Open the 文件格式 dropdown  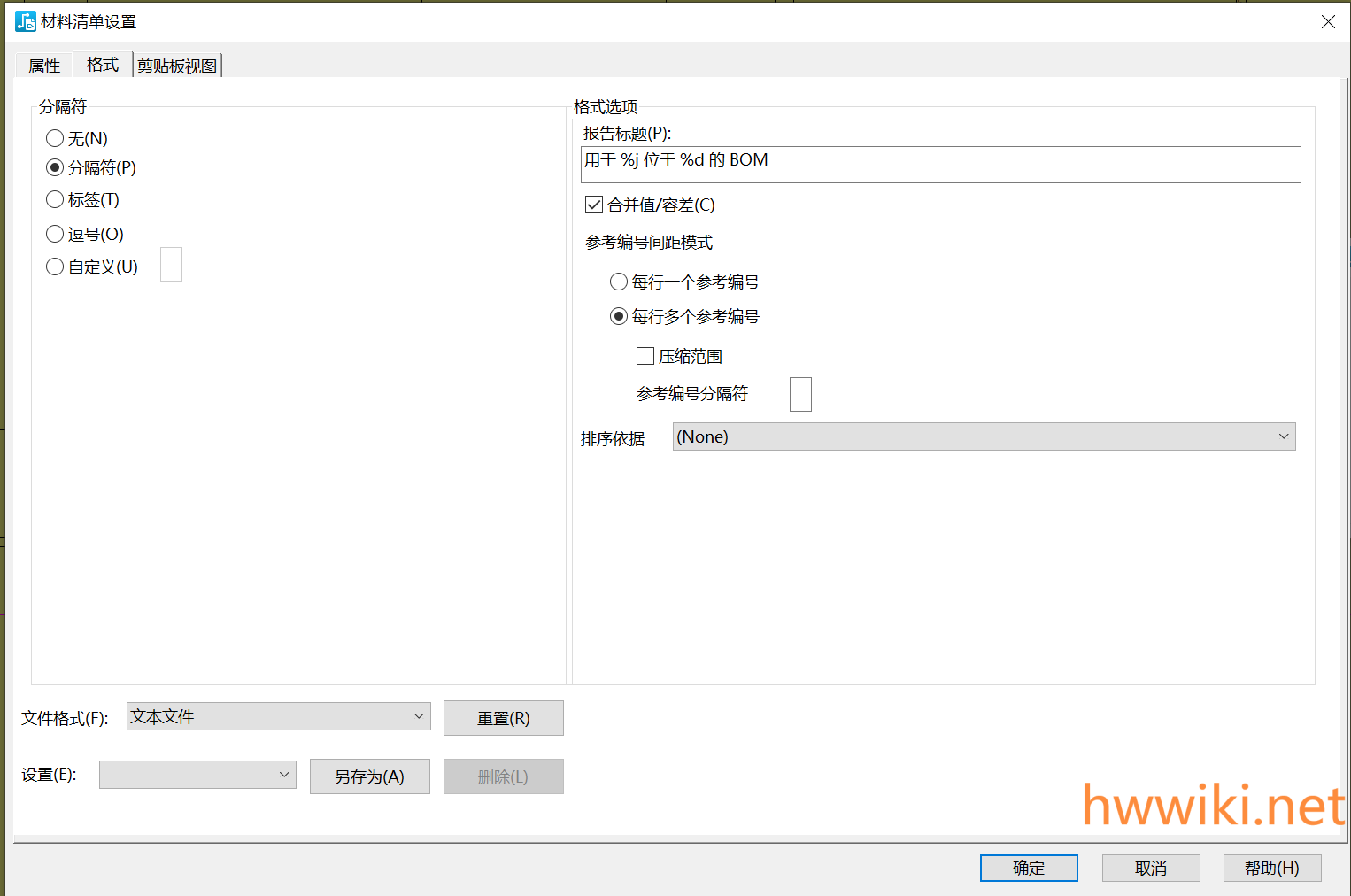coord(278,716)
